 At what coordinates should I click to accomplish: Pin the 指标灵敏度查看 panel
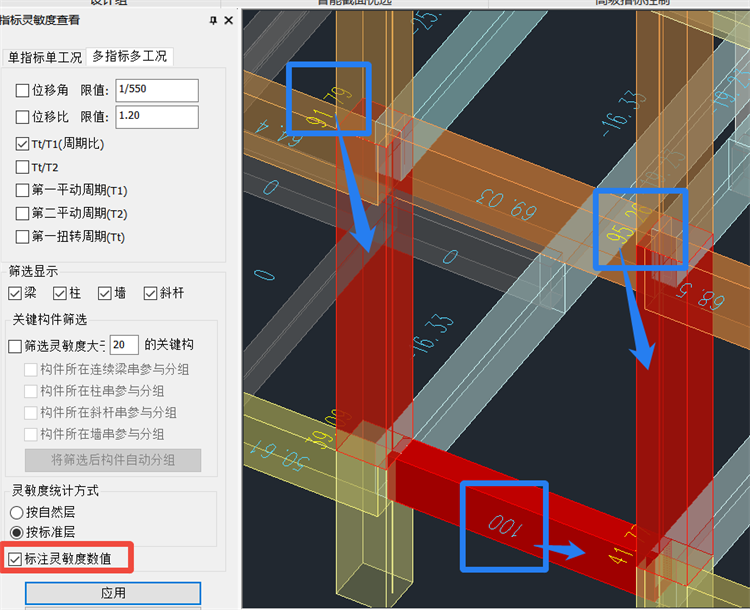(213, 20)
